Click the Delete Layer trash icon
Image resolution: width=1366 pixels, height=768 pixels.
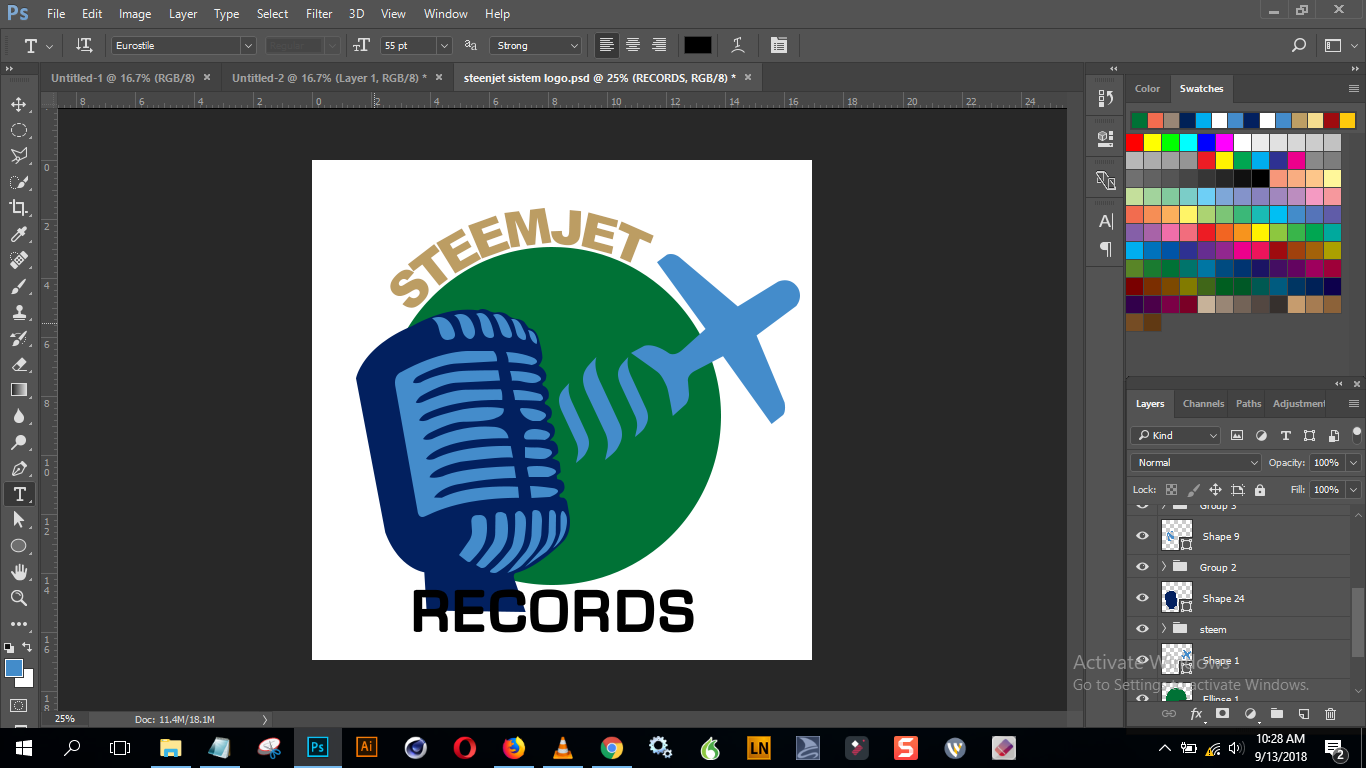click(1330, 714)
